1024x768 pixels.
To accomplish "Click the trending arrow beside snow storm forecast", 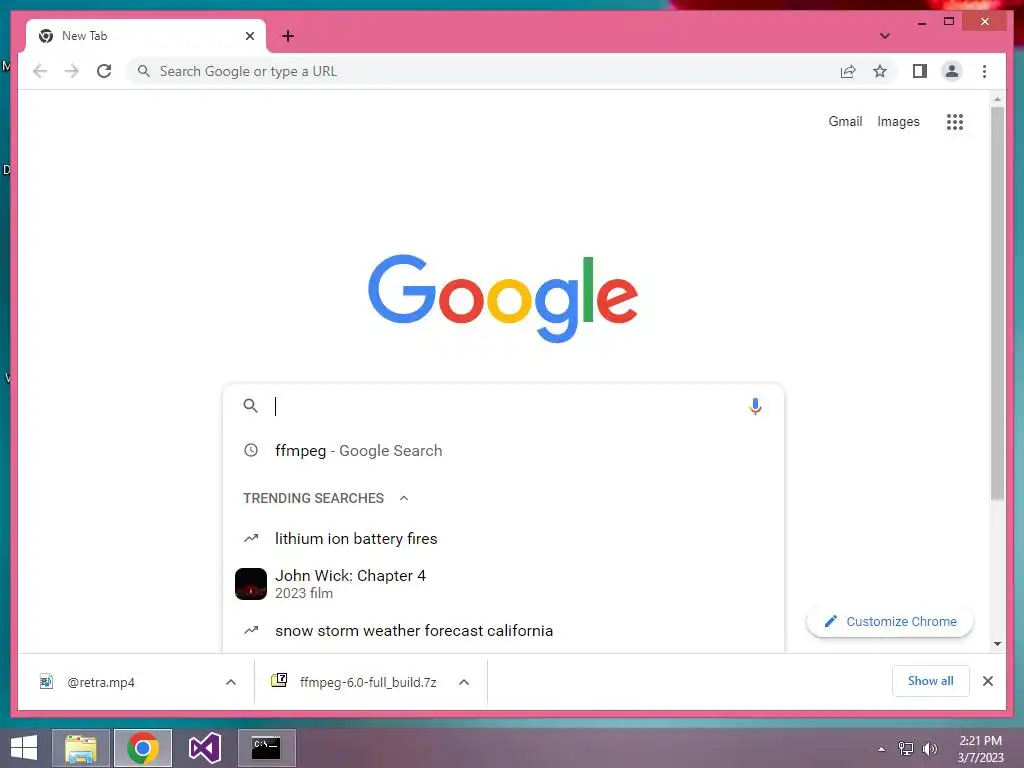I will [251, 630].
